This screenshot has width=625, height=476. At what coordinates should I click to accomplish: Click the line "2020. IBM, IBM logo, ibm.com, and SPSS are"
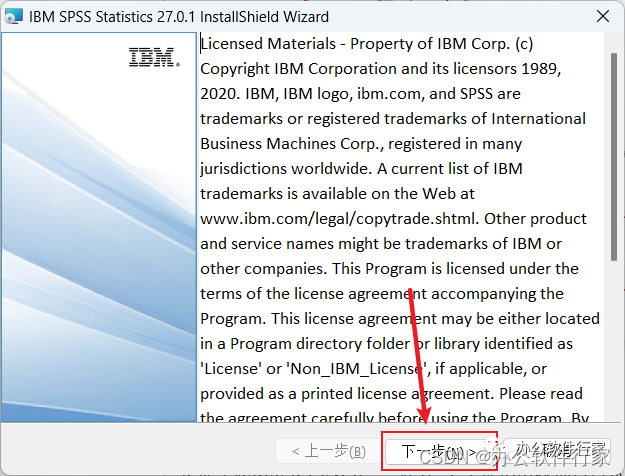coord(360,94)
